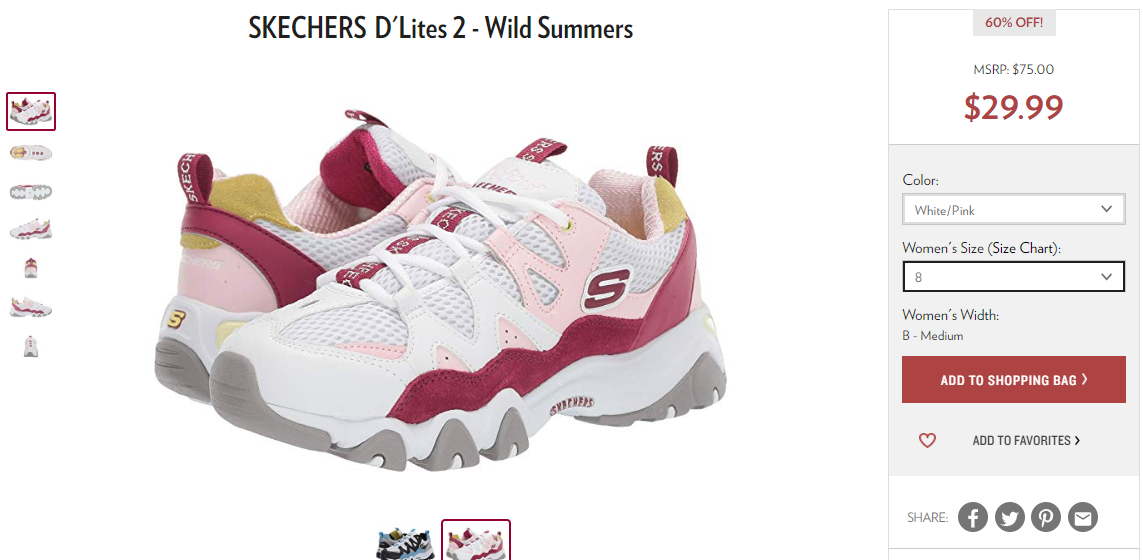
Task: View the top-down shoe thumbnail
Action: [31, 152]
